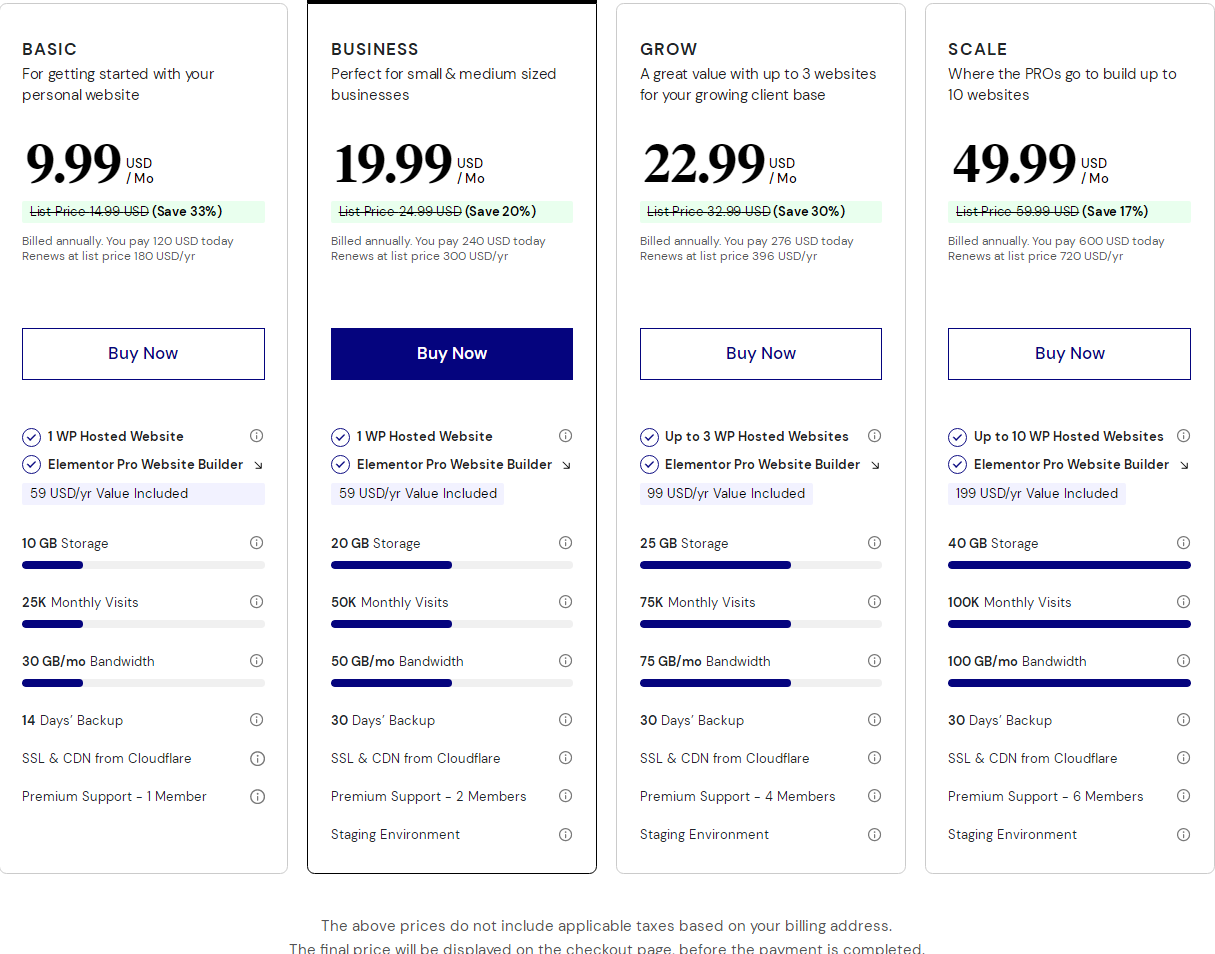The image size is (1215, 954).
Task: Expand Scale plan Elementor Pro Website Builder arrow
Action: click(x=1184, y=465)
